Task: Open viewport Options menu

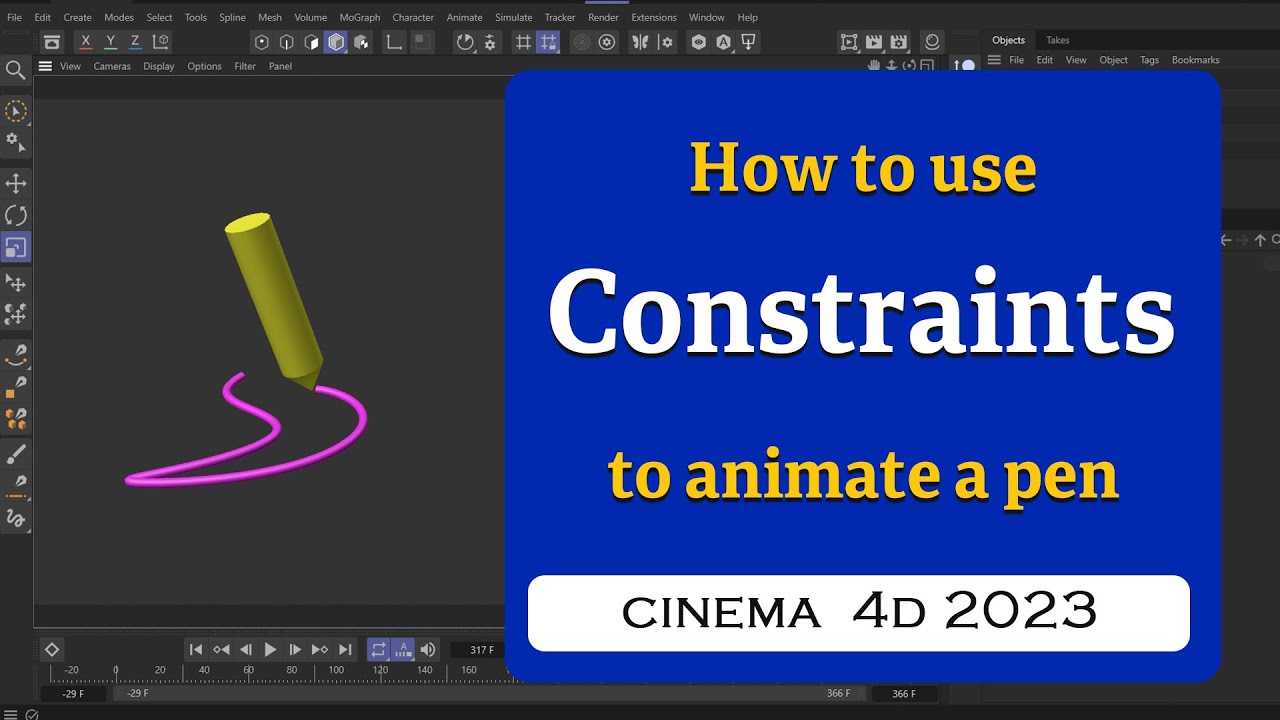Action: coord(205,66)
